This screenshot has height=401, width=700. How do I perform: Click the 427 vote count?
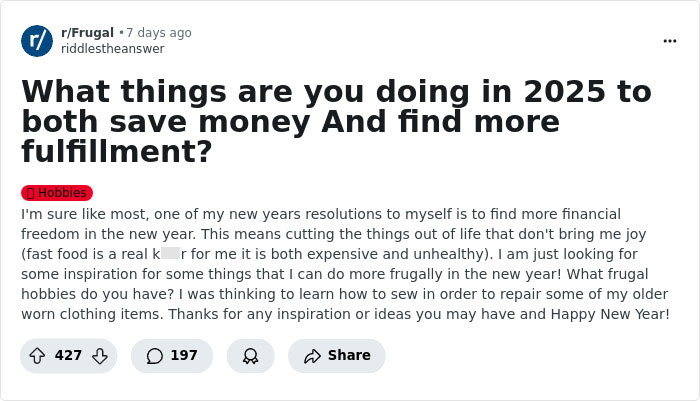(68, 355)
